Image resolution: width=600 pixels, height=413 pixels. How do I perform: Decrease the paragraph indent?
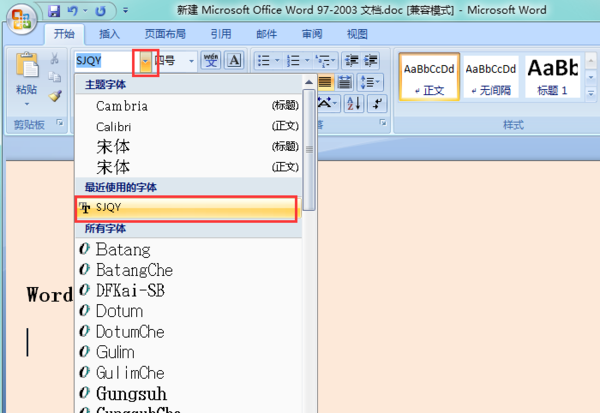tap(351, 60)
